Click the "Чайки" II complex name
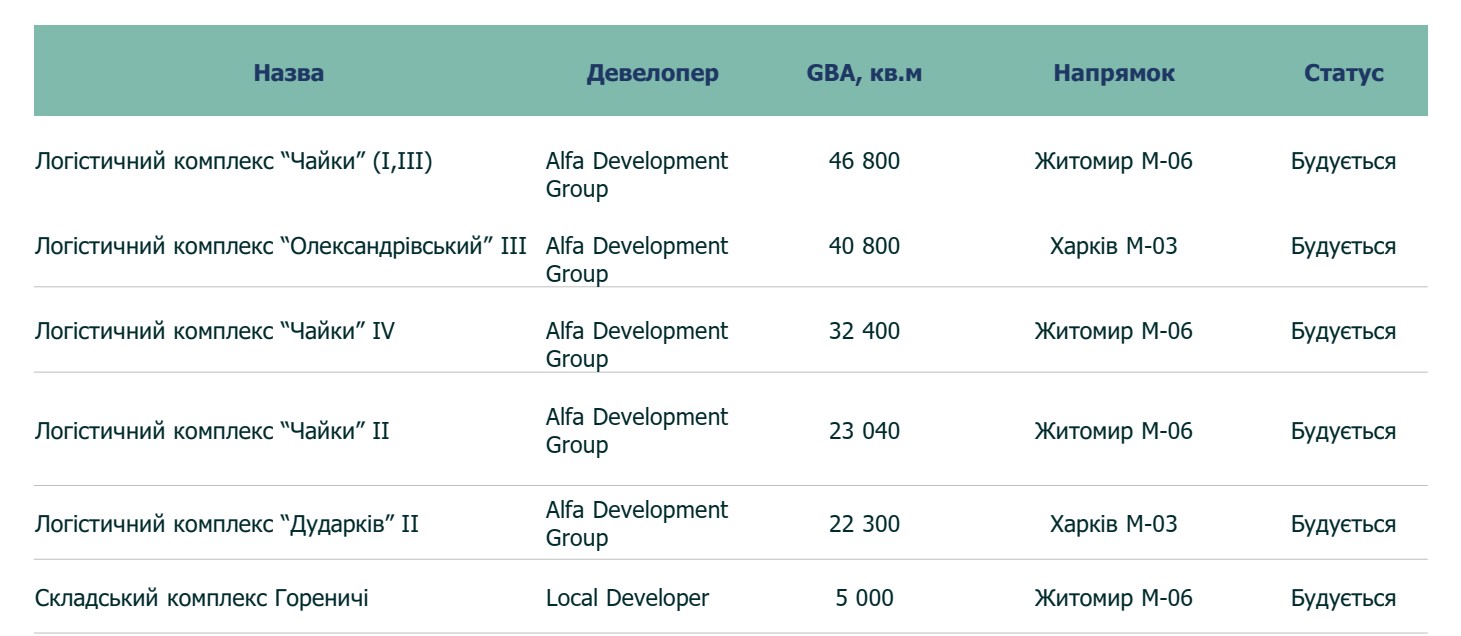The height and width of the screenshot is (636, 1461). pos(212,431)
